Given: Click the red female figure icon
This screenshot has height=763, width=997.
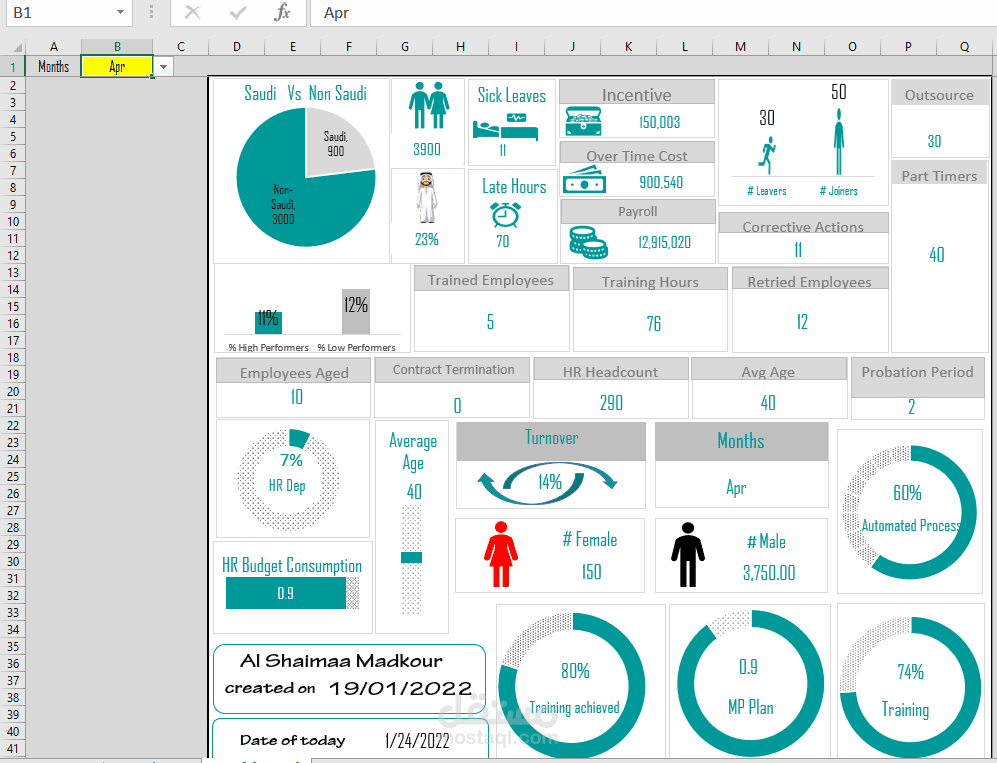Looking at the screenshot, I should pyautogui.click(x=501, y=554).
